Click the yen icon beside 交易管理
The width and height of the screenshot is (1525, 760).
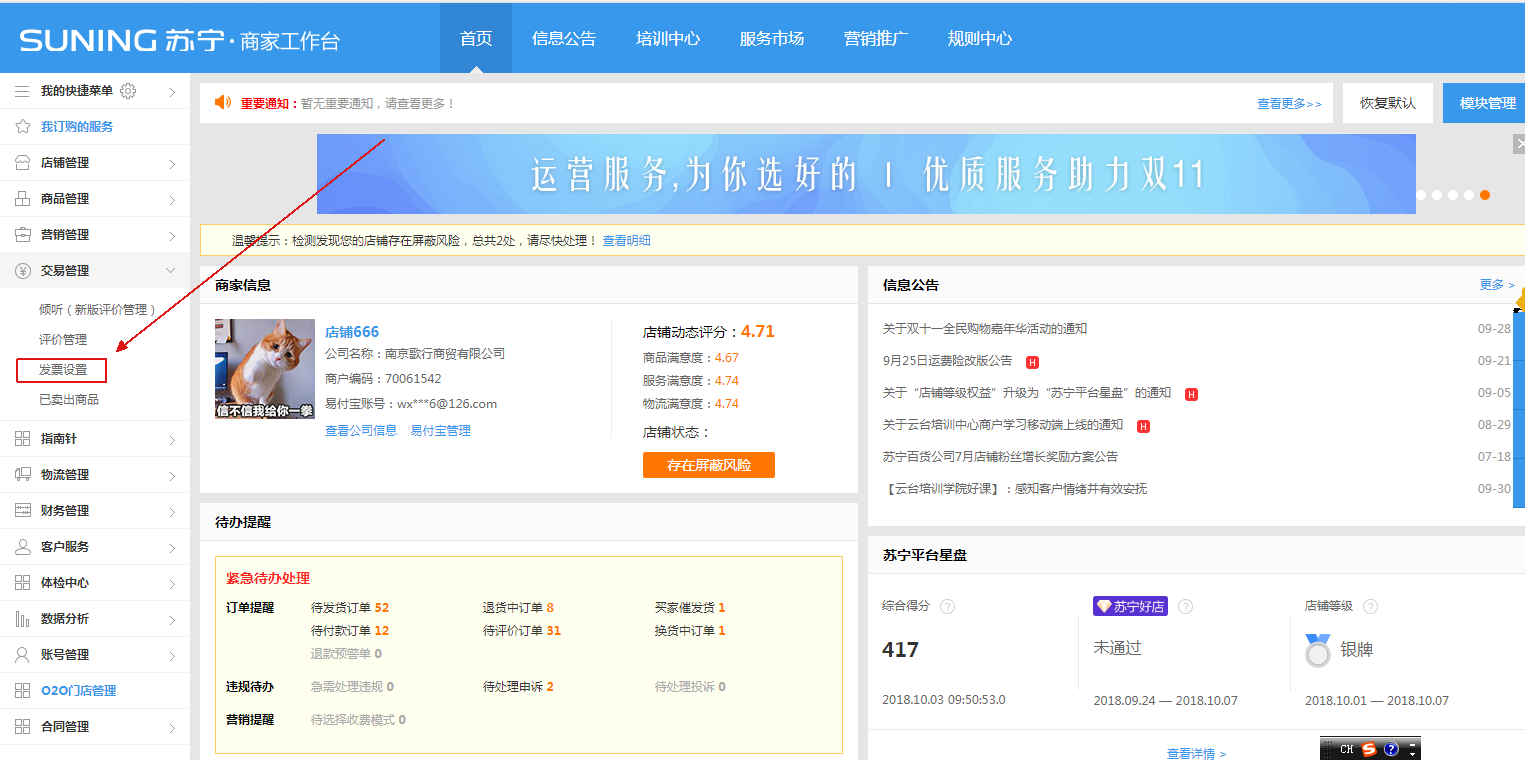(22, 271)
